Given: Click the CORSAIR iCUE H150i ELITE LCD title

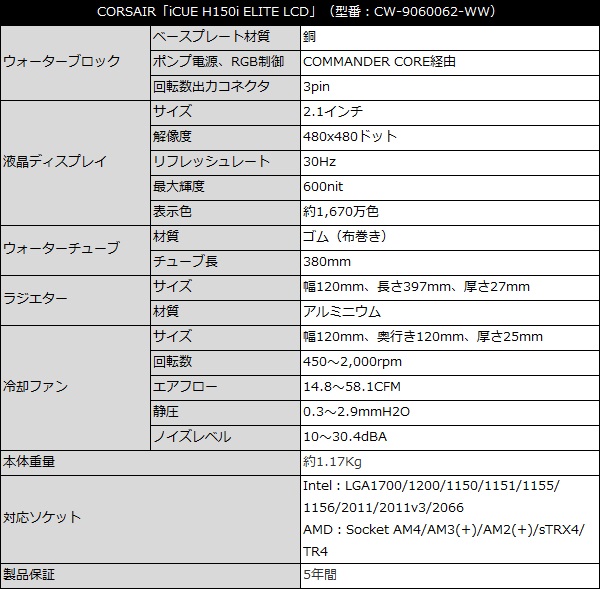Looking at the screenshot, I should 296,12.
